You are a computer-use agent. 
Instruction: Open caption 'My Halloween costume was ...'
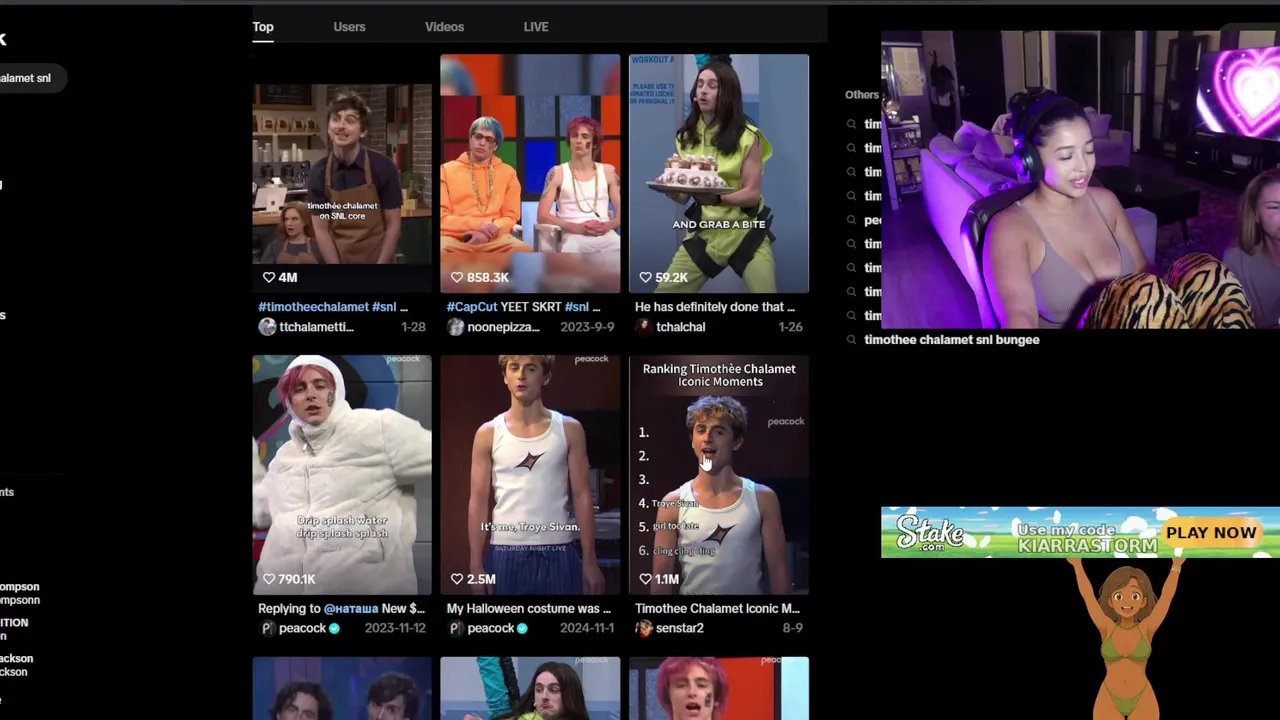coord(528,608)
